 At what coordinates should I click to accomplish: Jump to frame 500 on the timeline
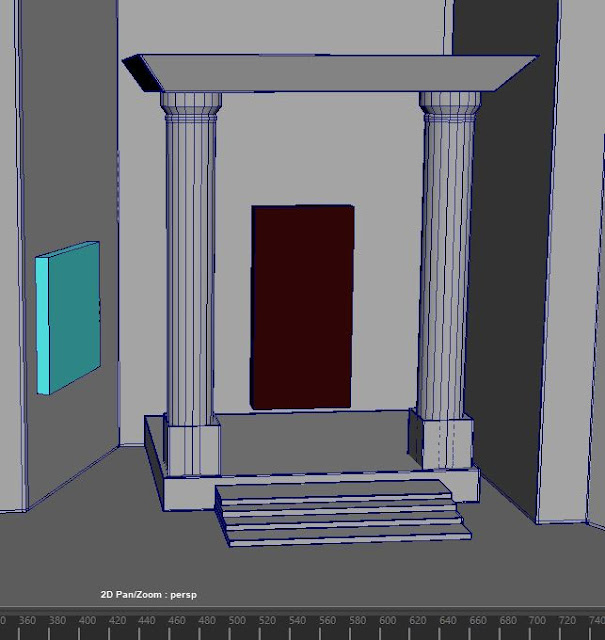tap(237, 620)
